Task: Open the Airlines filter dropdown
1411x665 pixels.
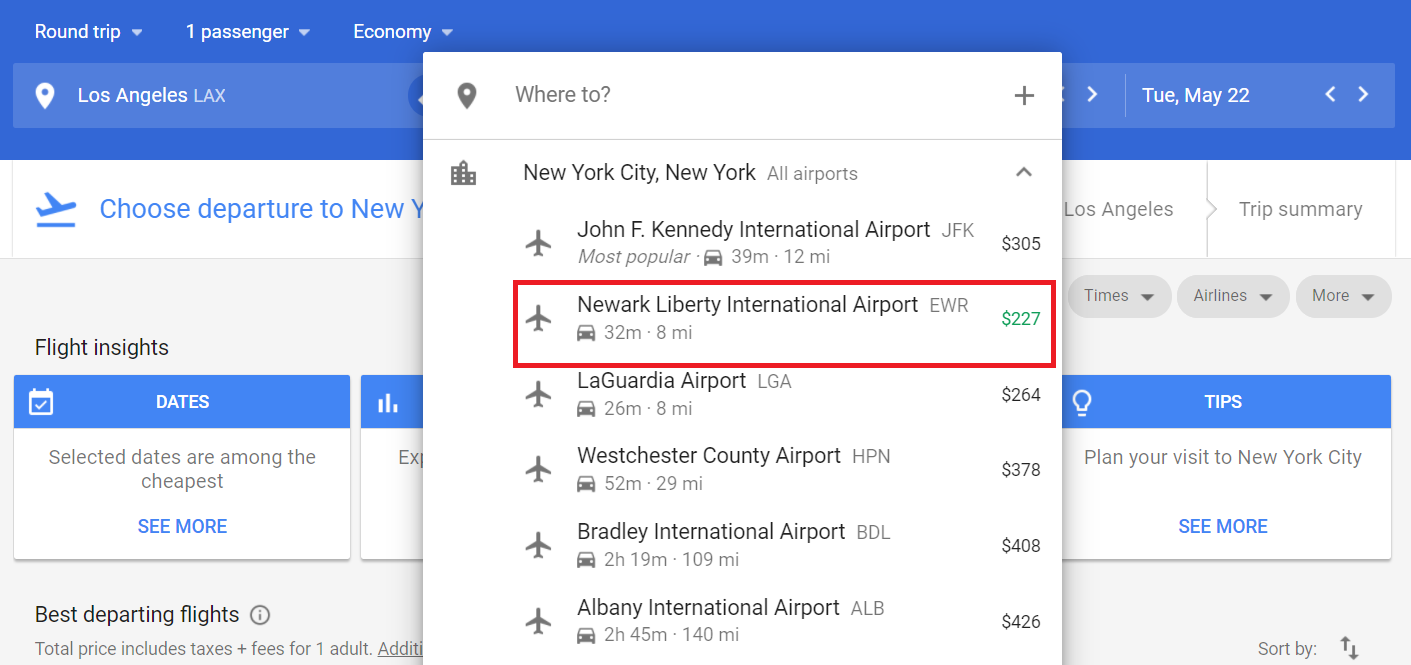Action: [x=1232, y=296]
